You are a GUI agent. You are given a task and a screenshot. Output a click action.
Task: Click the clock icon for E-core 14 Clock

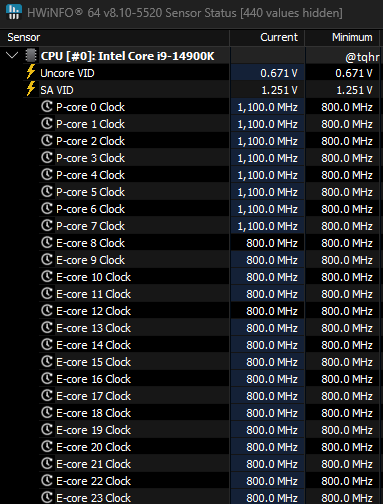[x=47, y=345]
